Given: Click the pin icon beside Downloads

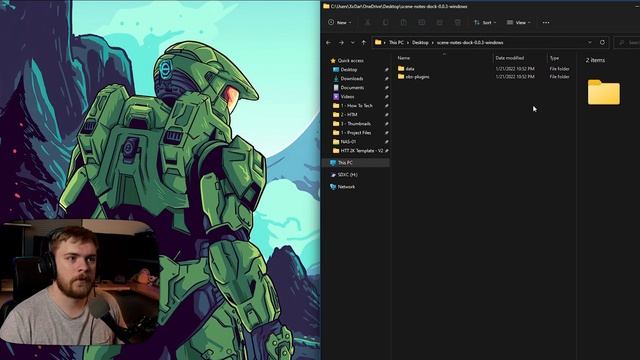Looking at the screenshot, I should coord(387,79).
